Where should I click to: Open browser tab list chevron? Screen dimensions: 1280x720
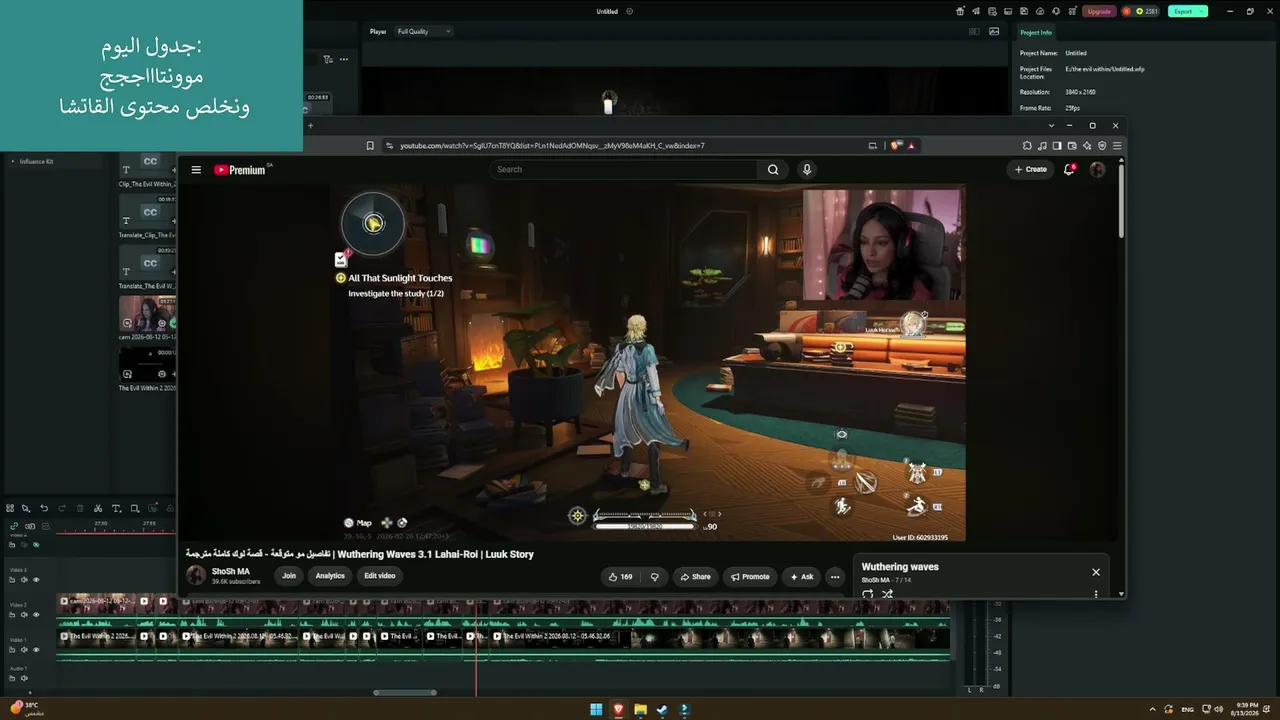pos(1051,126)
